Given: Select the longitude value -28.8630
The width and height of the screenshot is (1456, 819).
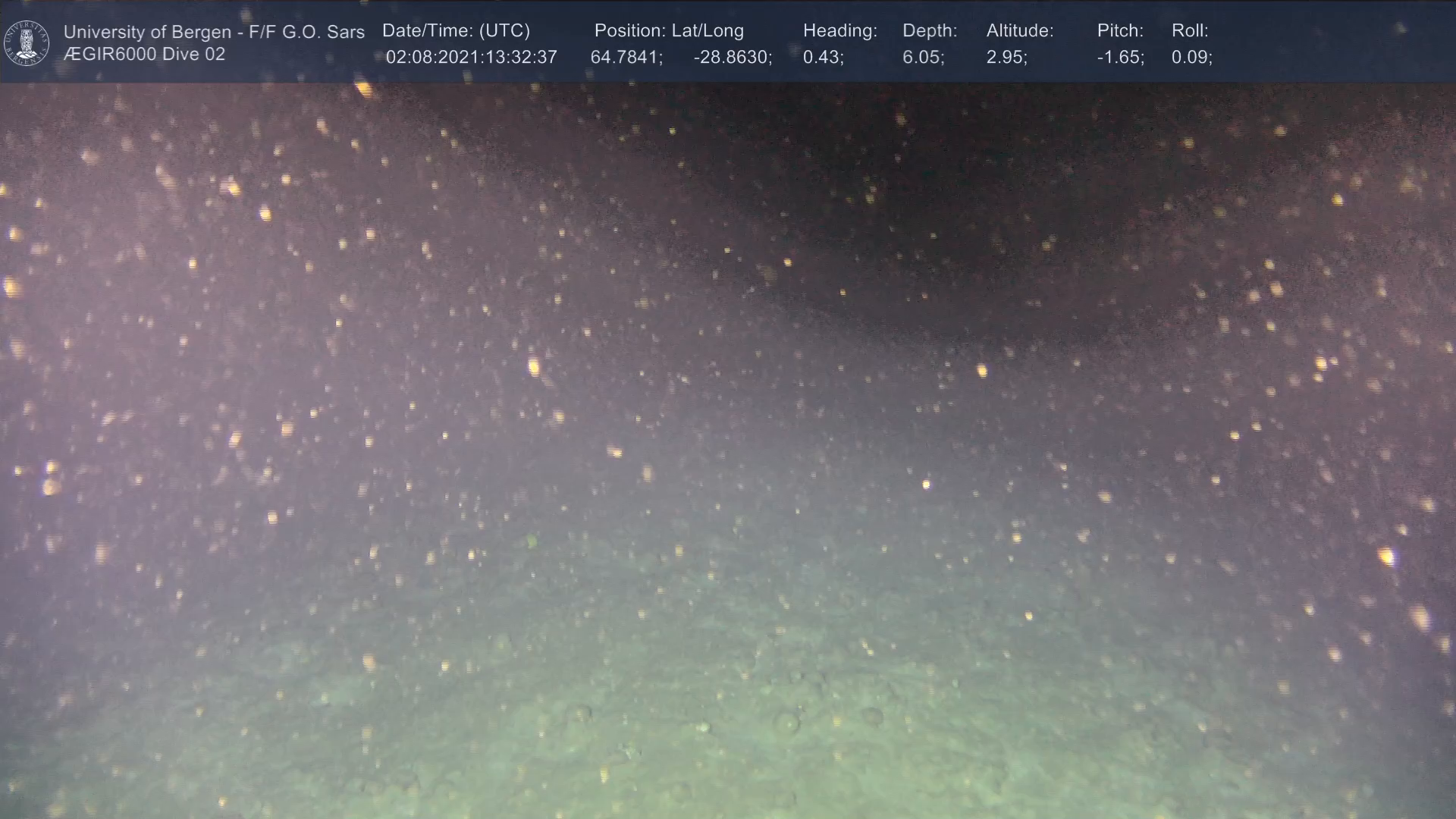Looking at the screenshot, I should click(733, 58).
